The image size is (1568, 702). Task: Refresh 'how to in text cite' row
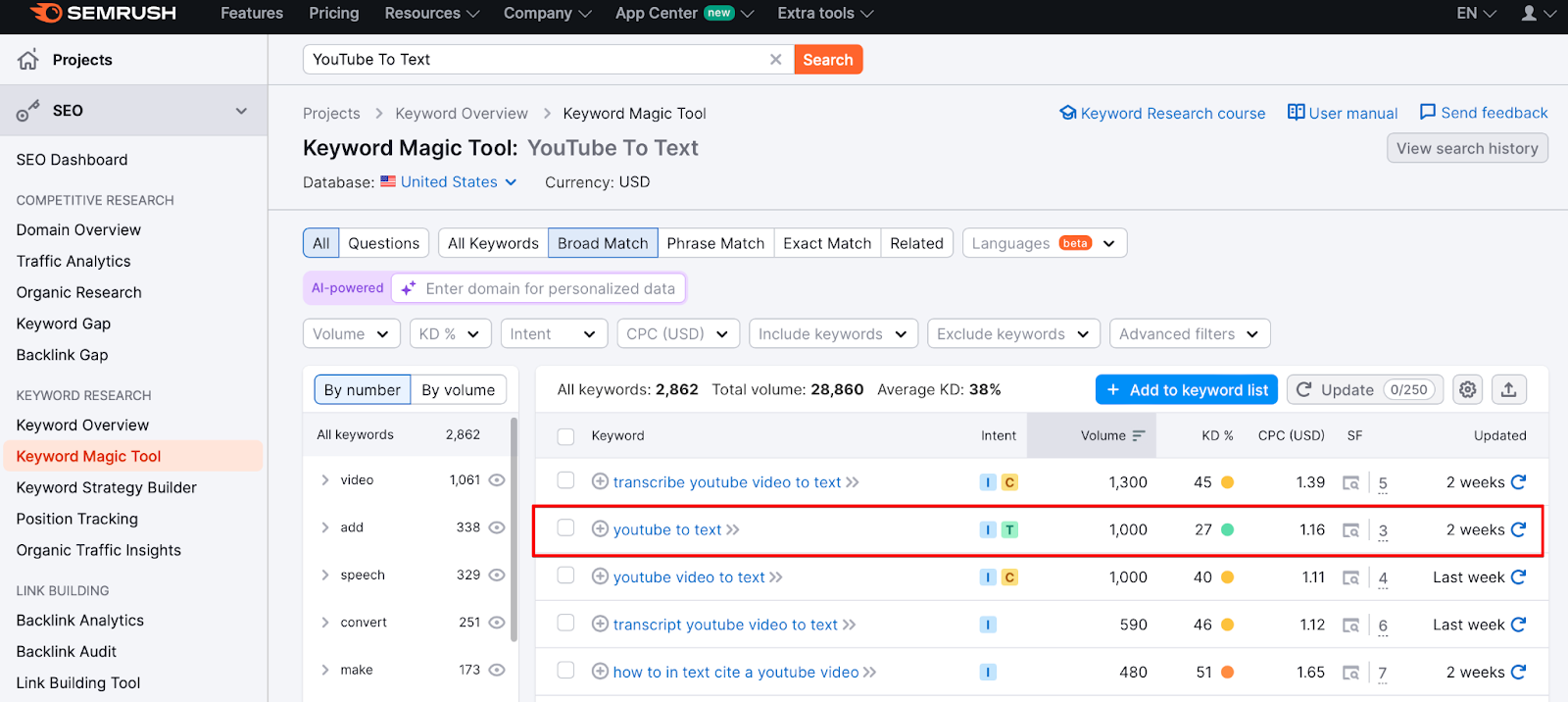[1518, 673]
